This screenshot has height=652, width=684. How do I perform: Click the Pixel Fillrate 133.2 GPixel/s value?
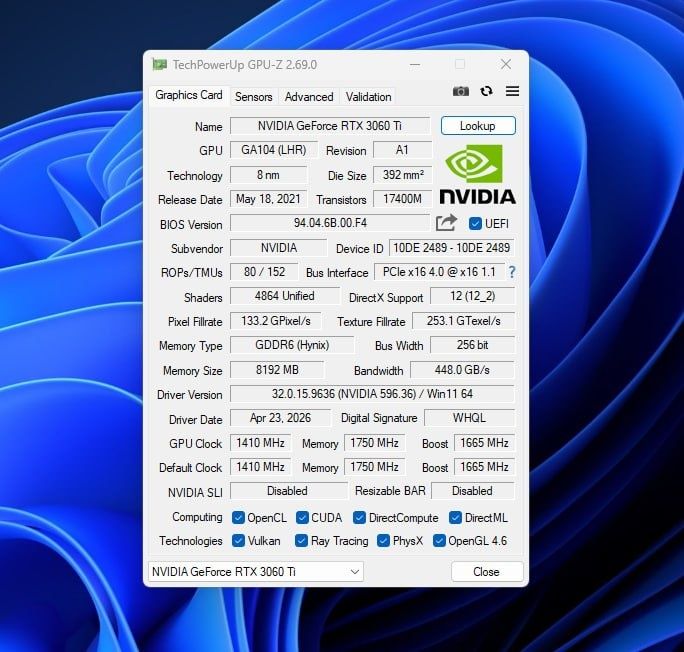click(x=276, y=321)
